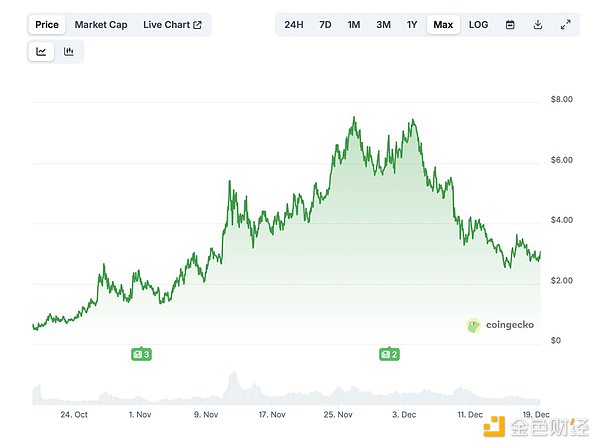Open the calendar date range picker
Screen dimensions: 600x448
coord(510,24)
